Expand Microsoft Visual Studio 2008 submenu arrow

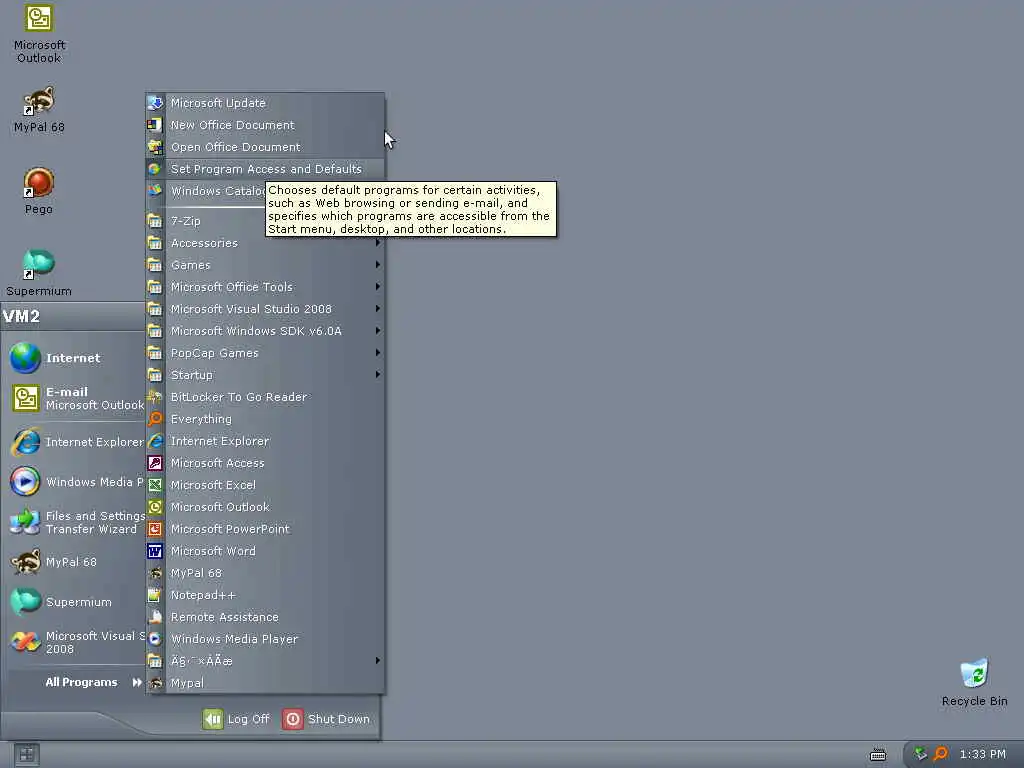point(377,309)
